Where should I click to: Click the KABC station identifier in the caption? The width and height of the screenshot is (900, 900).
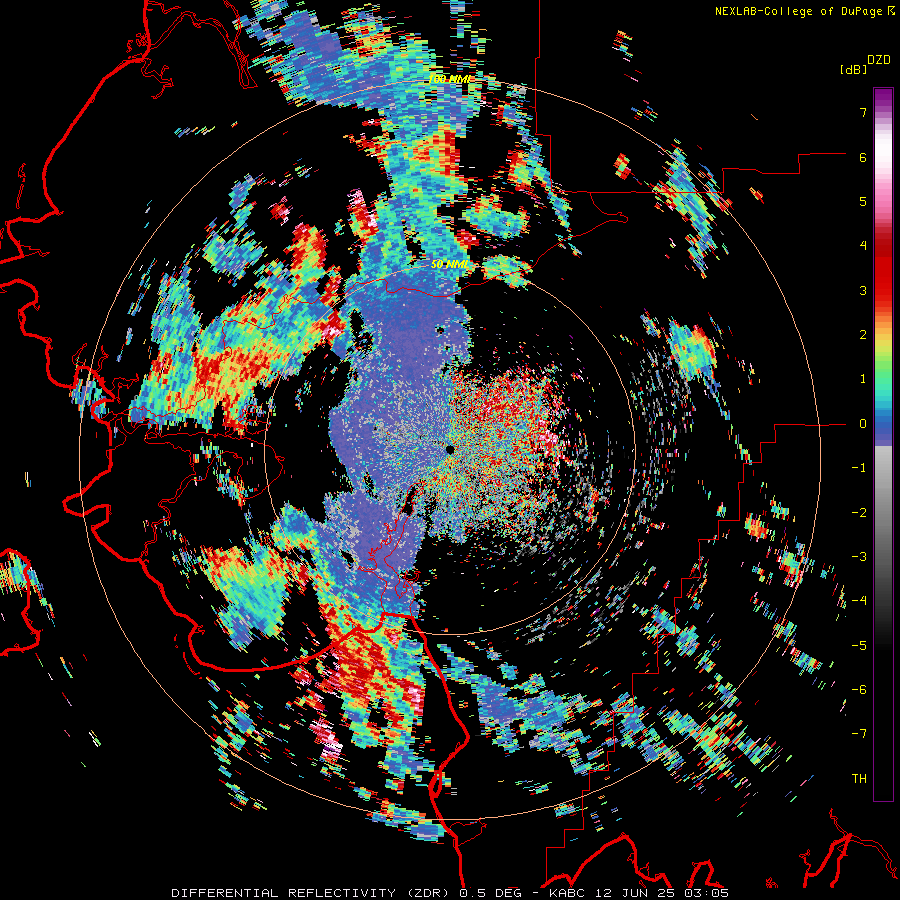pyautogui.click(x=566, y=893)
